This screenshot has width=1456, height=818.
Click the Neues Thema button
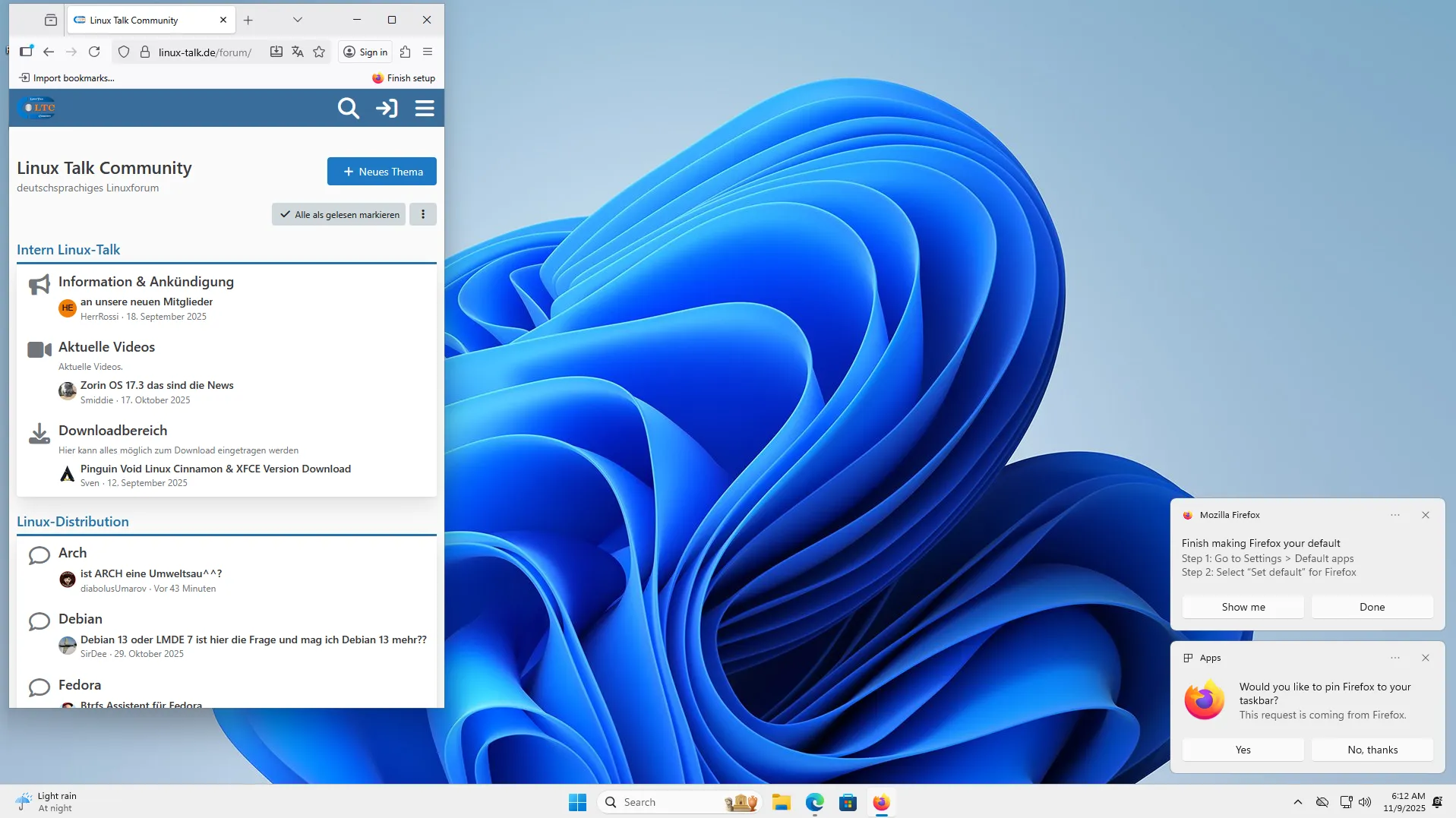click(x=381, y=172)
